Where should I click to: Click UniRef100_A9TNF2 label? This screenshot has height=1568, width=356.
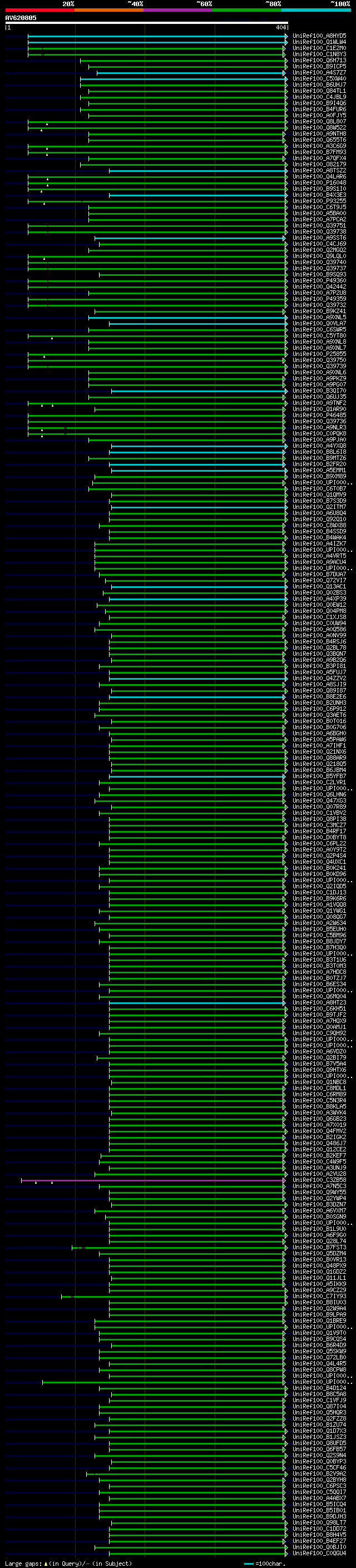[x=319, y=403]
